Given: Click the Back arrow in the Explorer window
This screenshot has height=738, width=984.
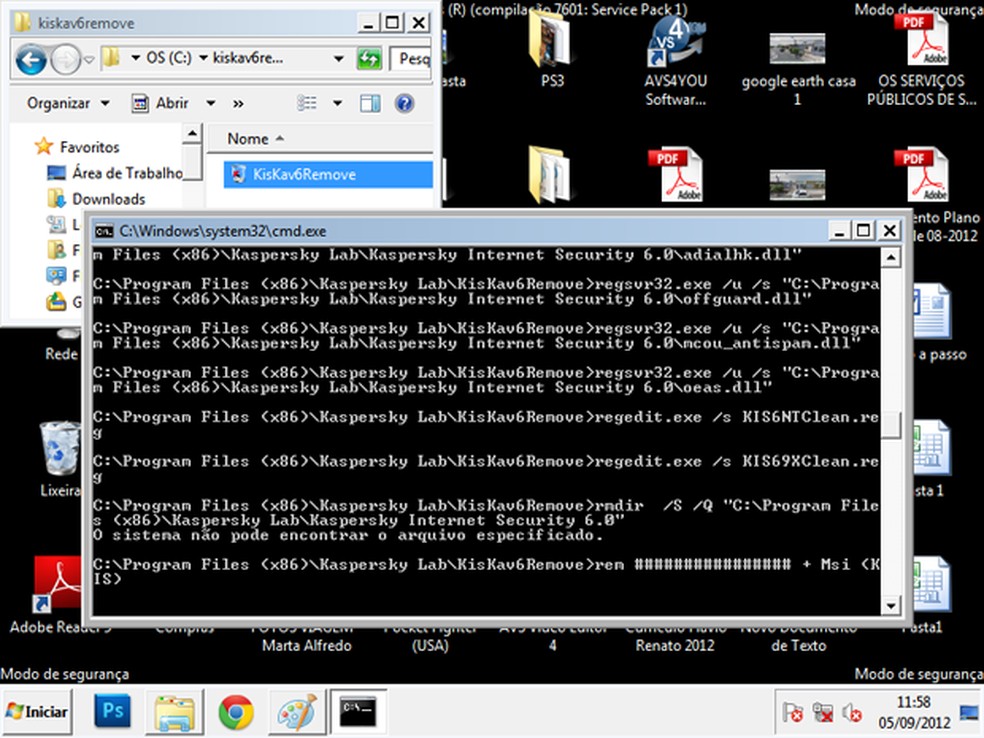Looking at the screenshot, I should [31, 60].
